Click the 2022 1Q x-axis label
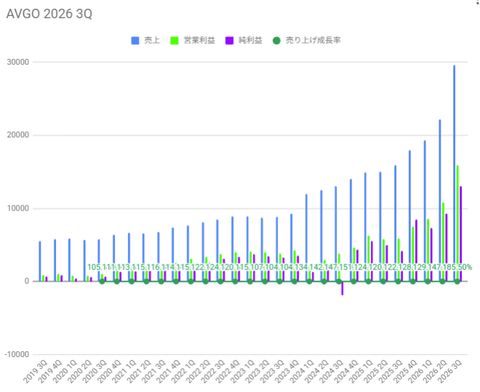The width and height of the screenshot is (480, 392). pos(184,371)
